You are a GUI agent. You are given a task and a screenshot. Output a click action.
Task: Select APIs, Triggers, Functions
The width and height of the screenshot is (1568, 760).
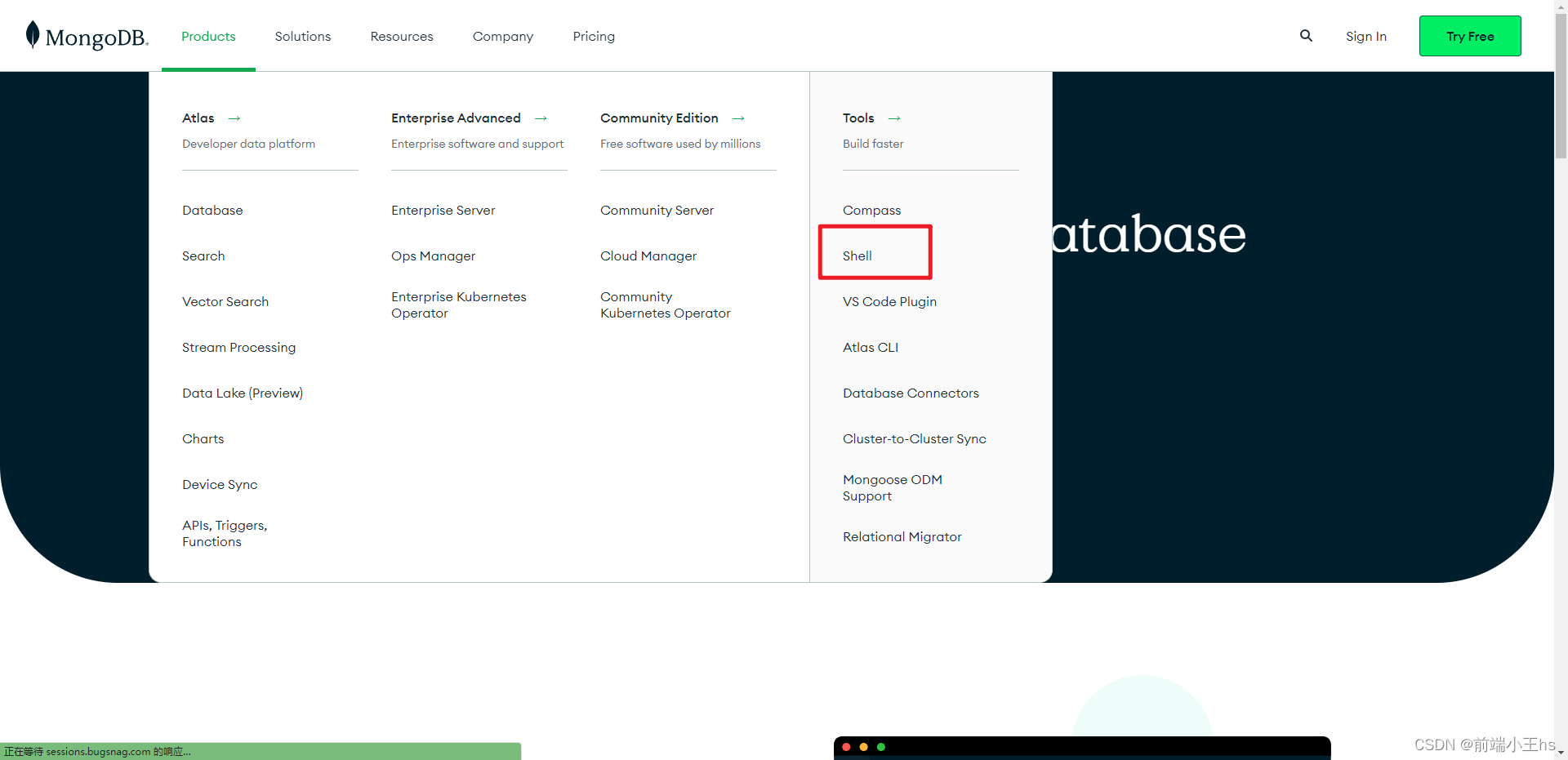click(x=225, y=533)
